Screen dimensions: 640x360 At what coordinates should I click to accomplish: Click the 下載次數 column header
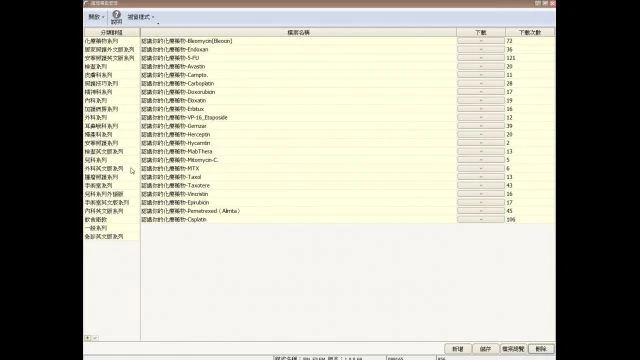pos(530,32)
